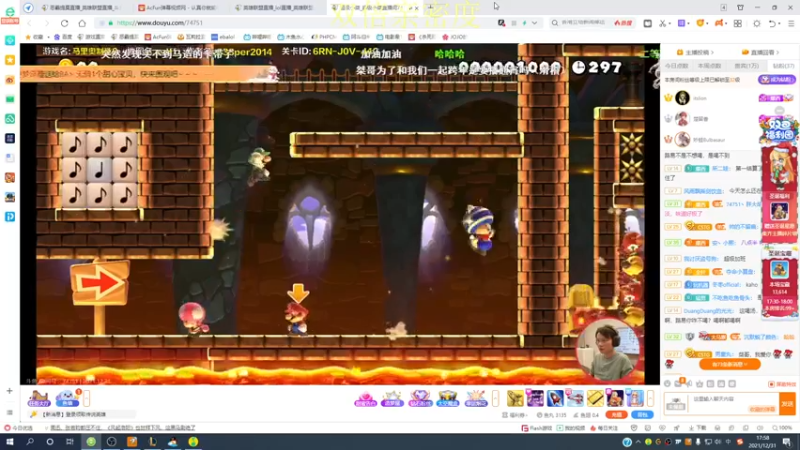Open the AcFun bookmark

pos(158,37)
